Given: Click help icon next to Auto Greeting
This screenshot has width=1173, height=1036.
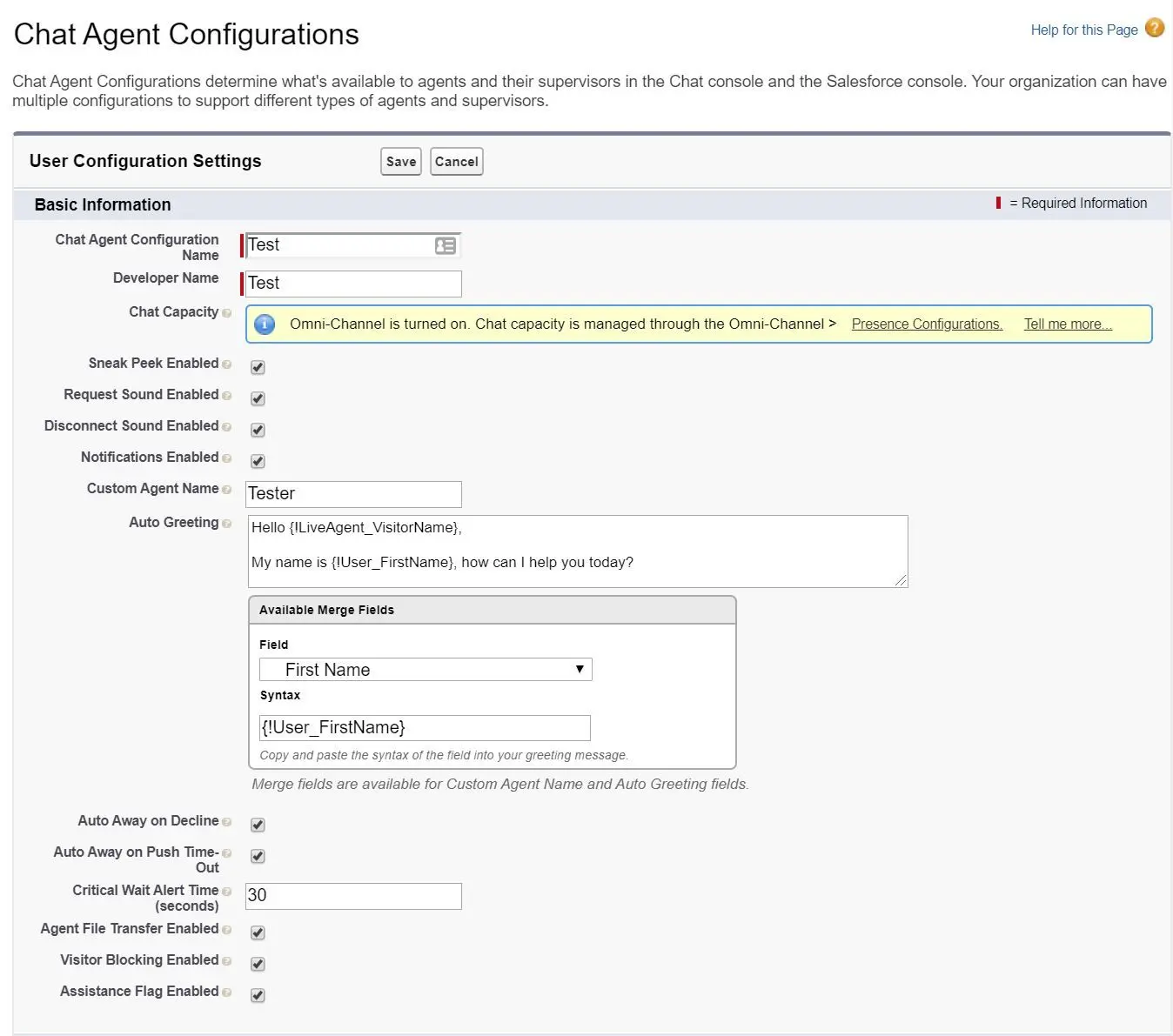Looking at the screenshot, I should click(x=227, y=524).
